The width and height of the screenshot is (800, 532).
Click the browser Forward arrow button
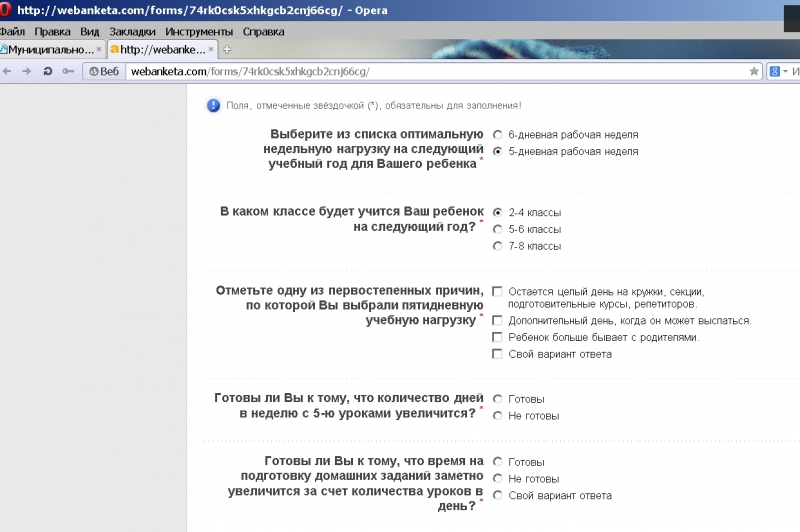27,71
